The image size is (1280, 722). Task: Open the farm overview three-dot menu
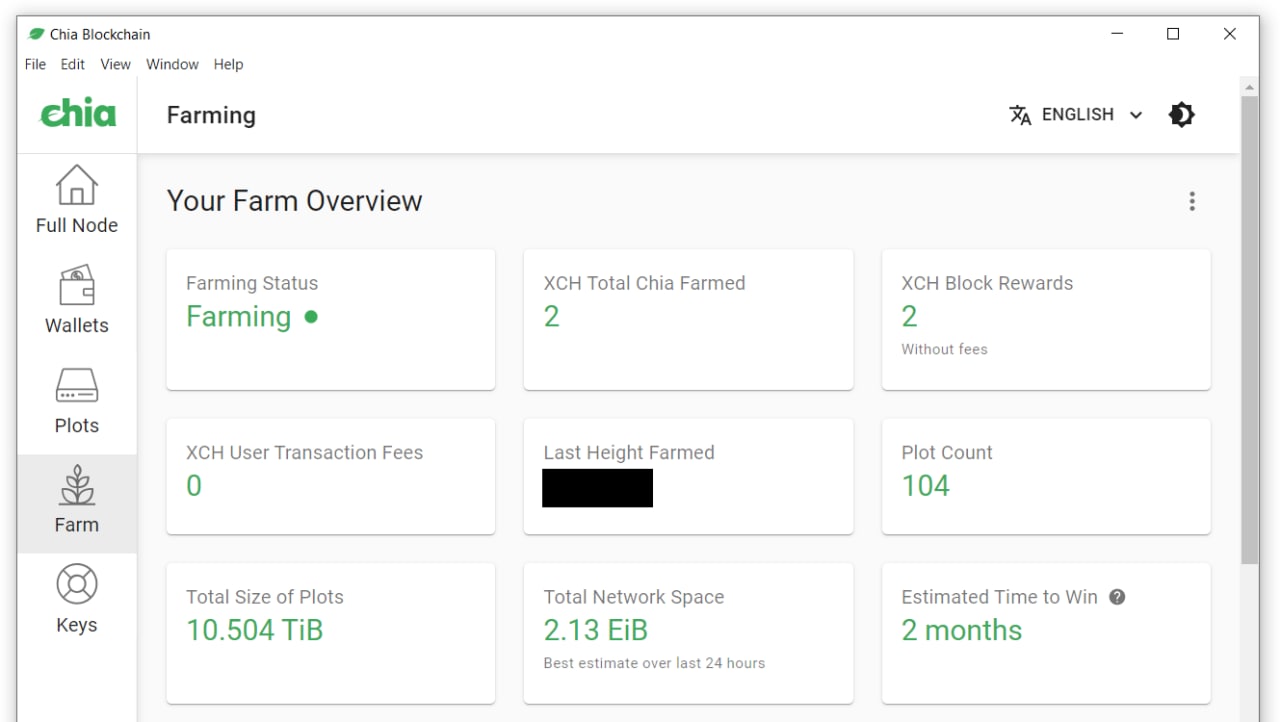[1192, 201]
